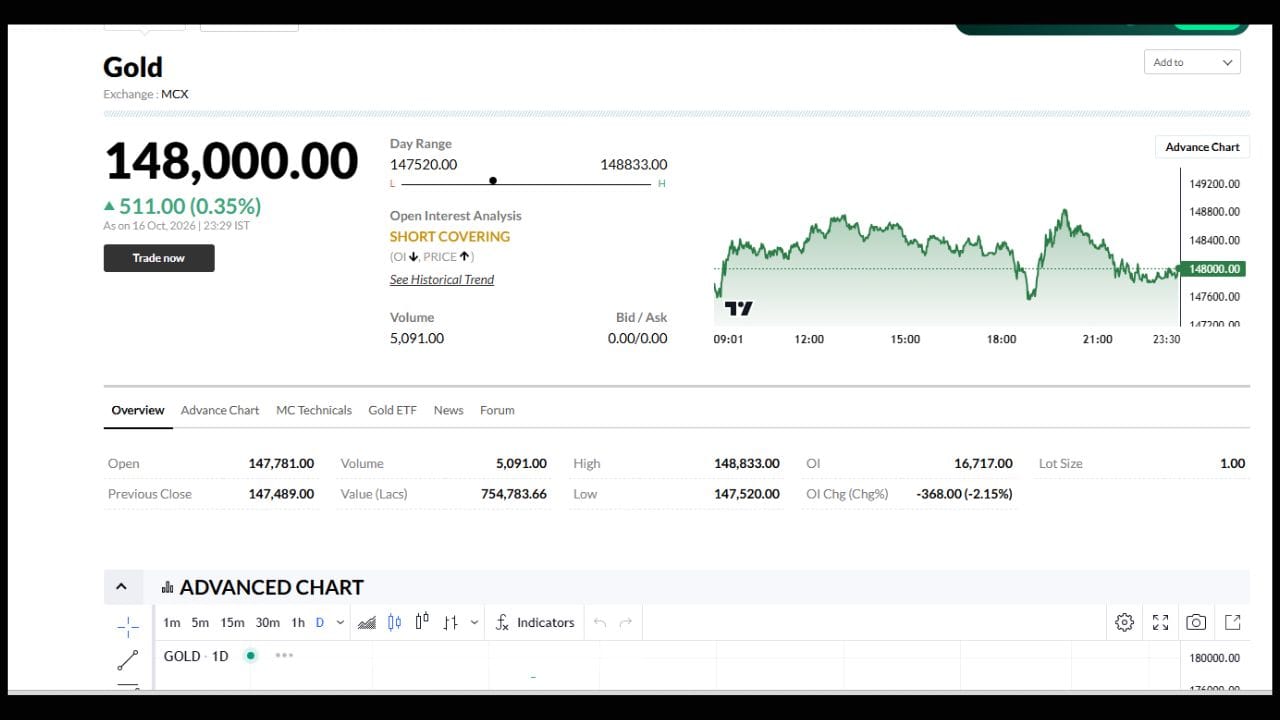The image size is (1280, 720).
Task: Switch to Advance Chart tab
Action: click(x=220, y=410)
